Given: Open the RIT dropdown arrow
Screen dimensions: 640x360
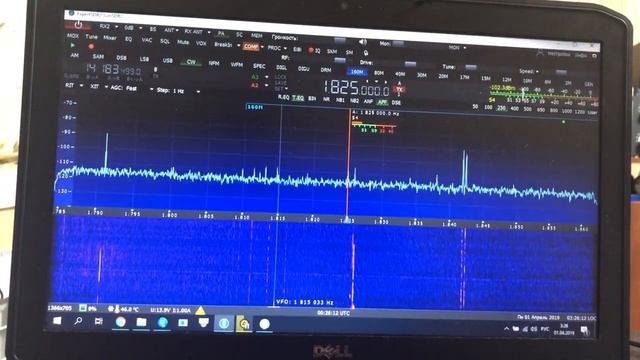Looking at the screenshot, I should point(81,86).
